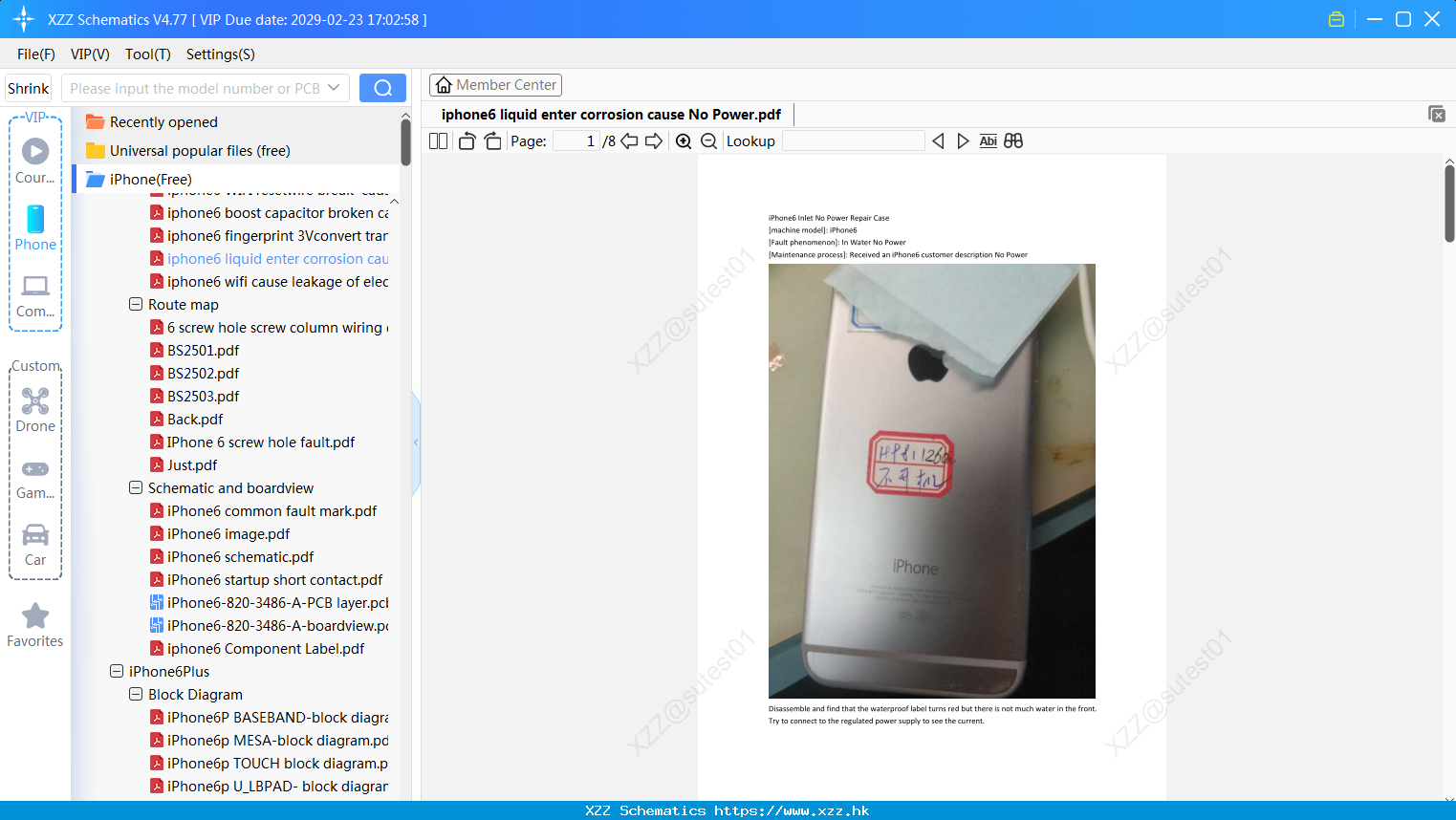Click the file tree vertical scrollbar thumb
Image resolution: width=1456 pixels, height=820 pixels.
tap(405, 141)
